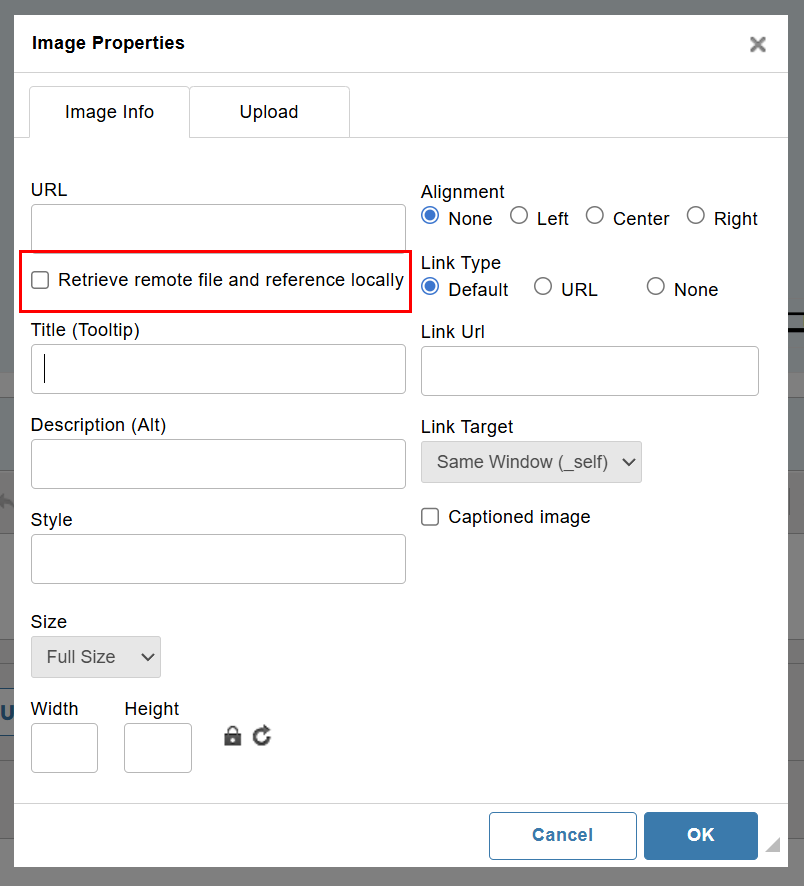This screenshot has height=886, width=804.
Task: Click the Cancel button
Action: point(563,836)
